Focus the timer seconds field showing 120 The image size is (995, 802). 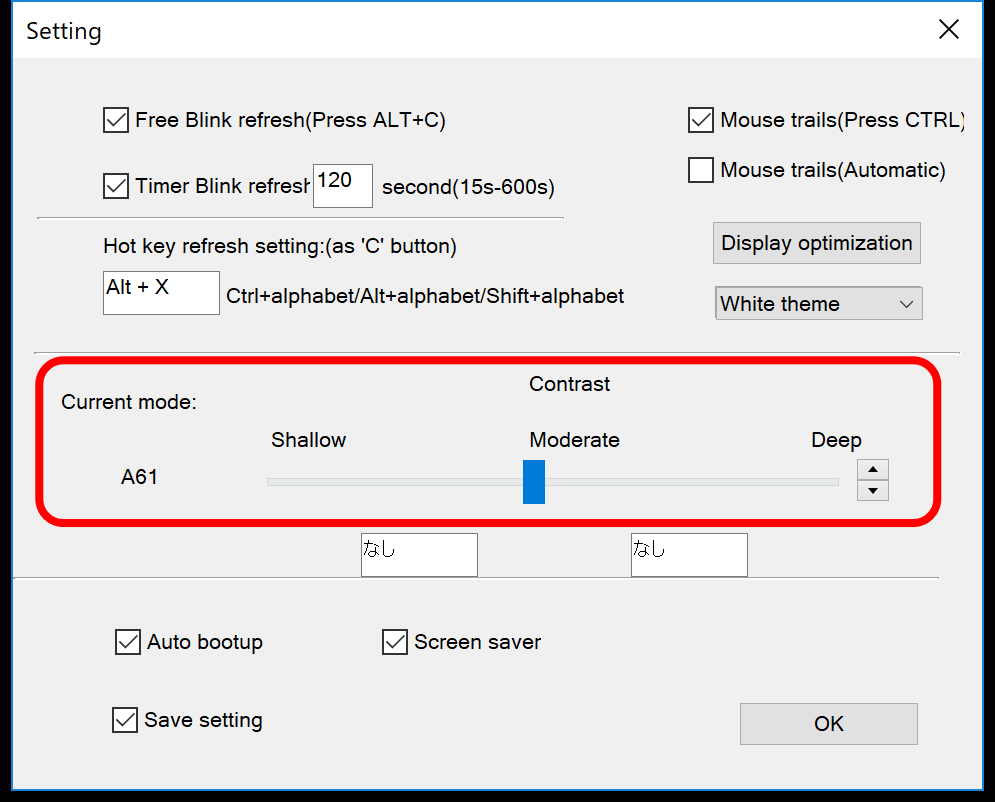(343, 186)
